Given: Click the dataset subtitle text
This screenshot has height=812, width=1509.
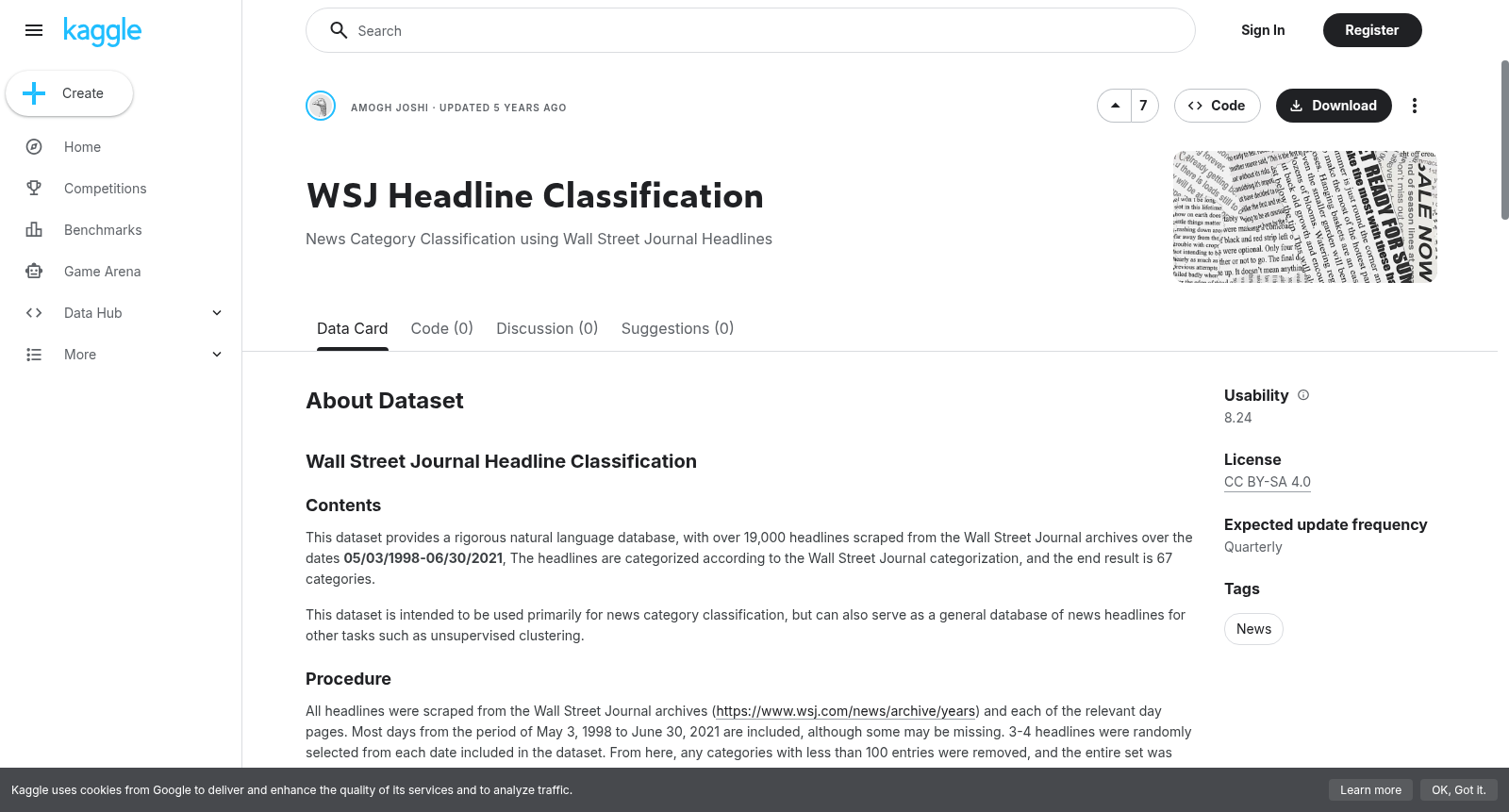Looking at the screenshot, I should point(539,240).
